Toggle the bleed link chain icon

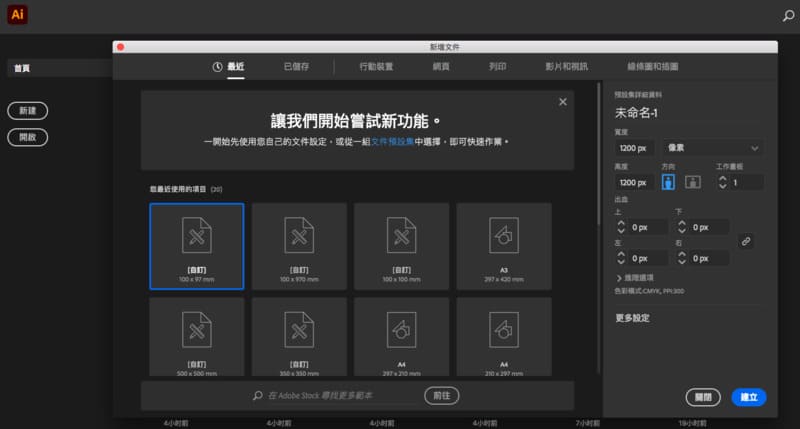click(x=746, y=242)
